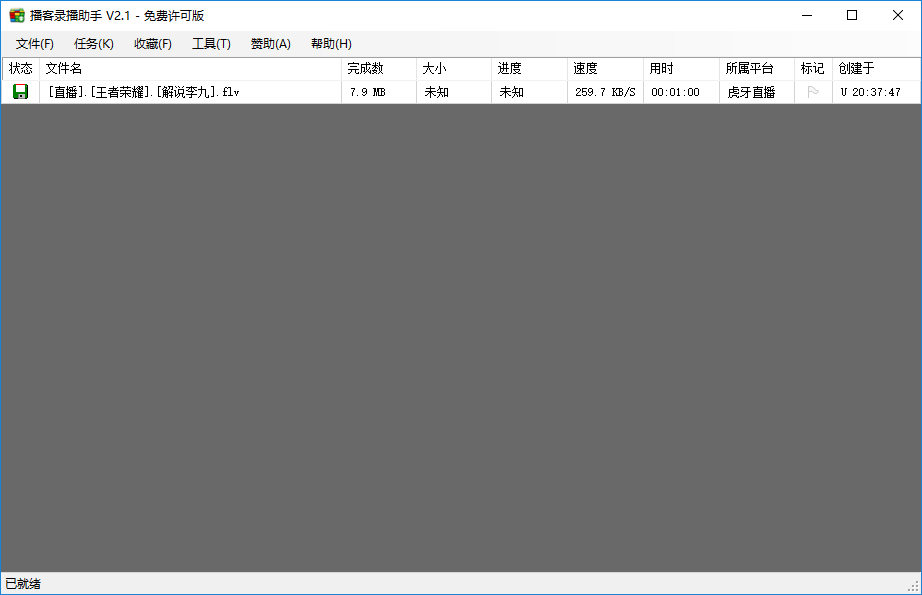The width and height of the screenshot is (922, 595).
Task: Sort by the 状态 column header
Action: [x=21, y=69]
